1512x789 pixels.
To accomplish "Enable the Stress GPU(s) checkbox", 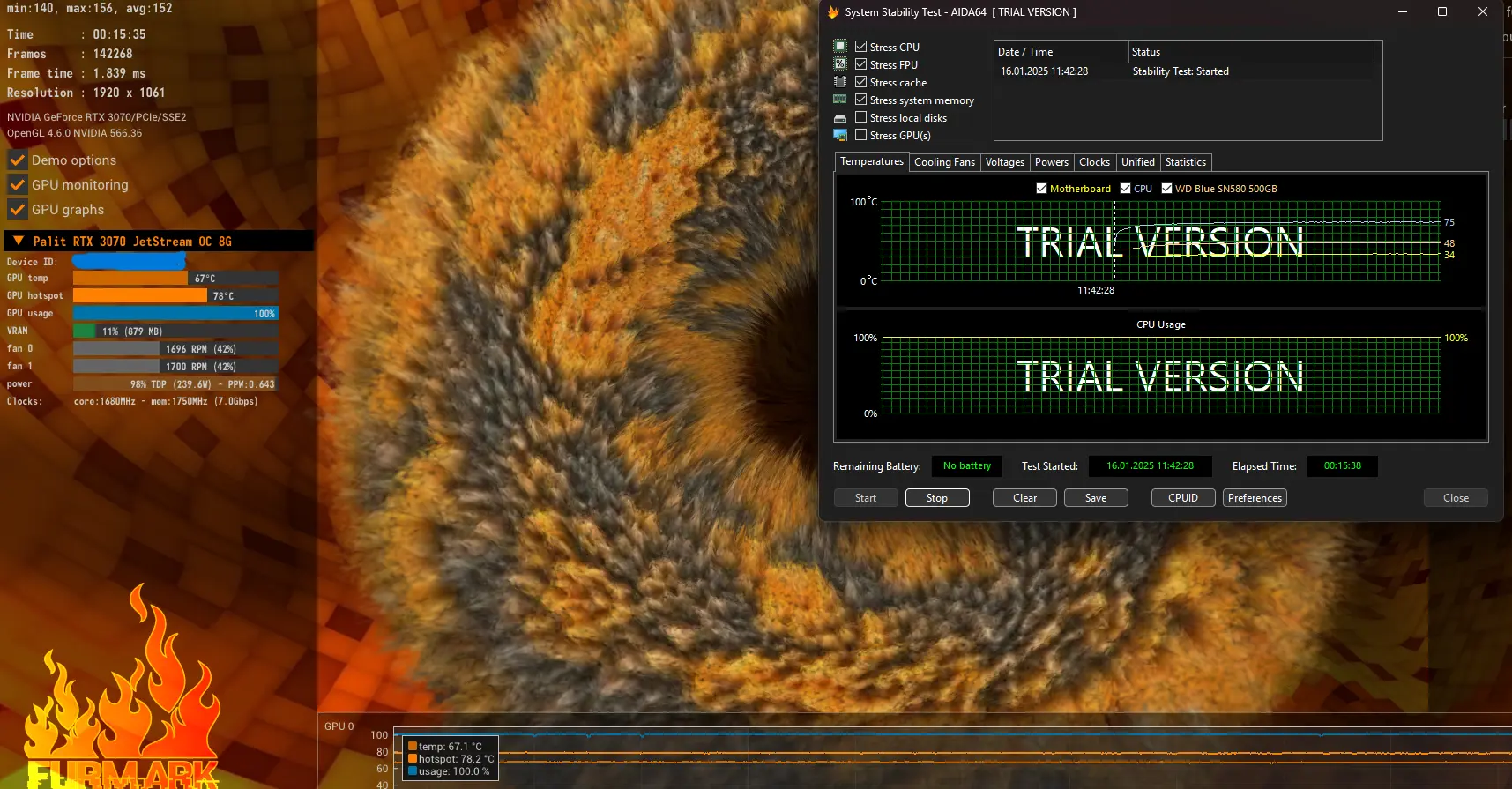I will pyautogui.click(x=861, y=135).
